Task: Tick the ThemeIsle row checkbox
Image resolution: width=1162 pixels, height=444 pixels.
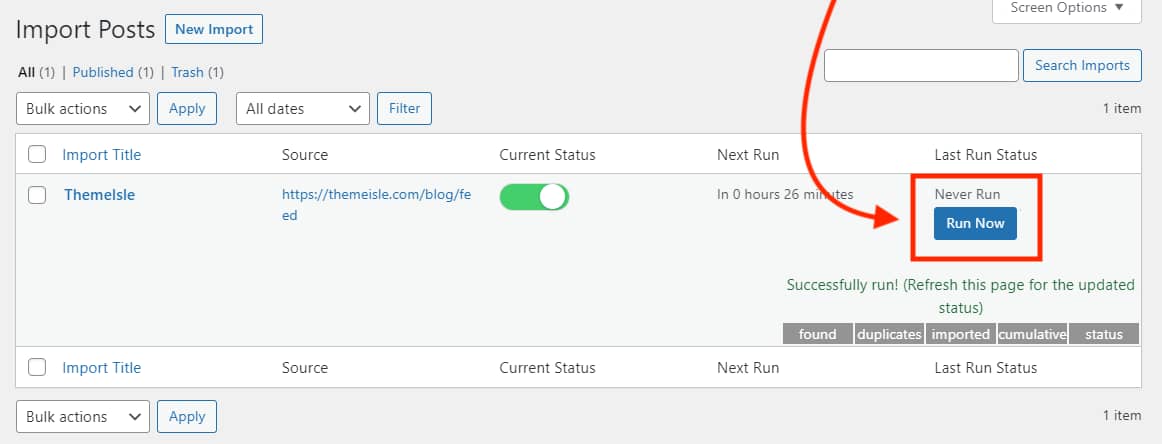Action: coord(37,195)
